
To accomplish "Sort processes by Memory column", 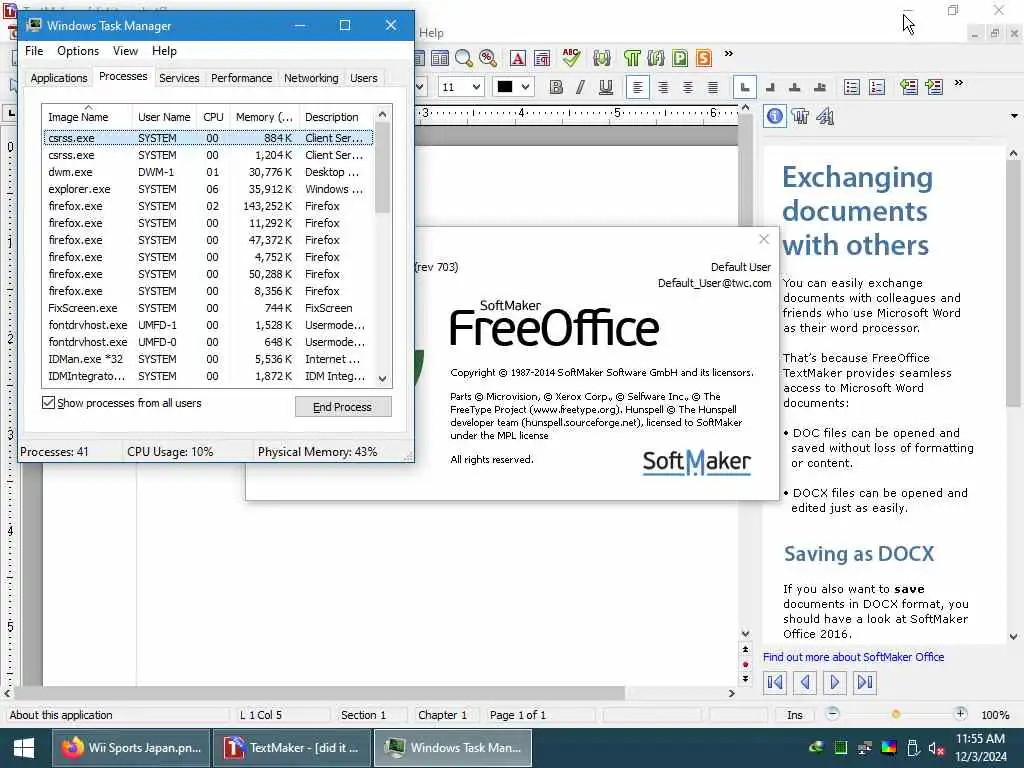I will (x=264, y=117).
